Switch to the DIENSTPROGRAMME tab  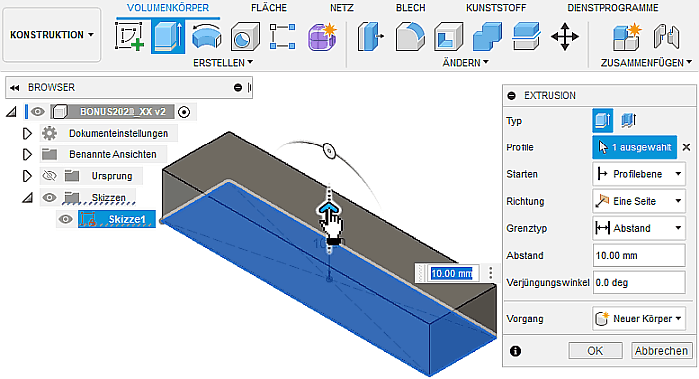coord(613,8)
